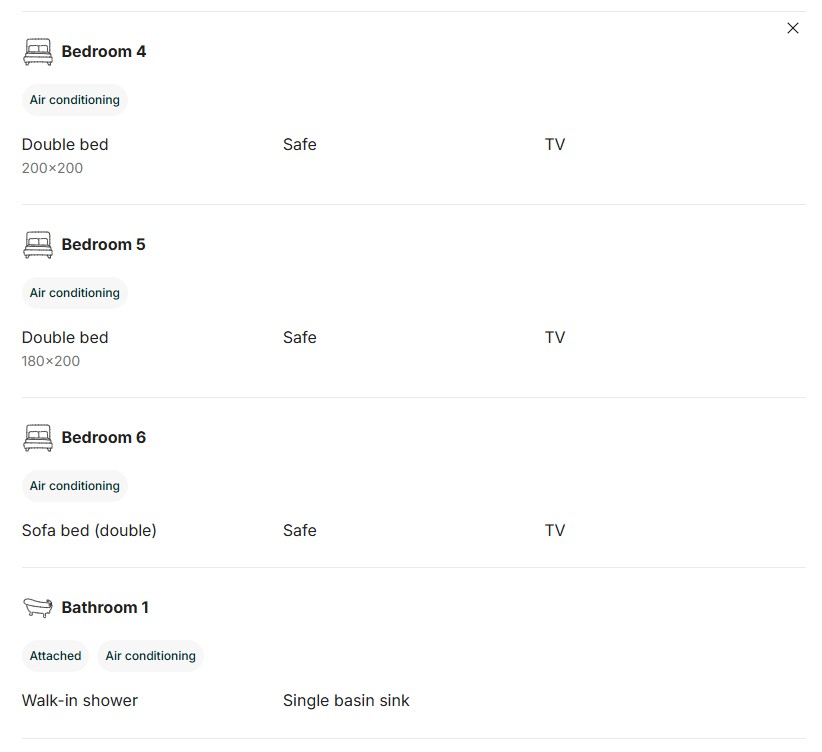Click Air conditioning tag in Bathroom 1

click(150, 656)
